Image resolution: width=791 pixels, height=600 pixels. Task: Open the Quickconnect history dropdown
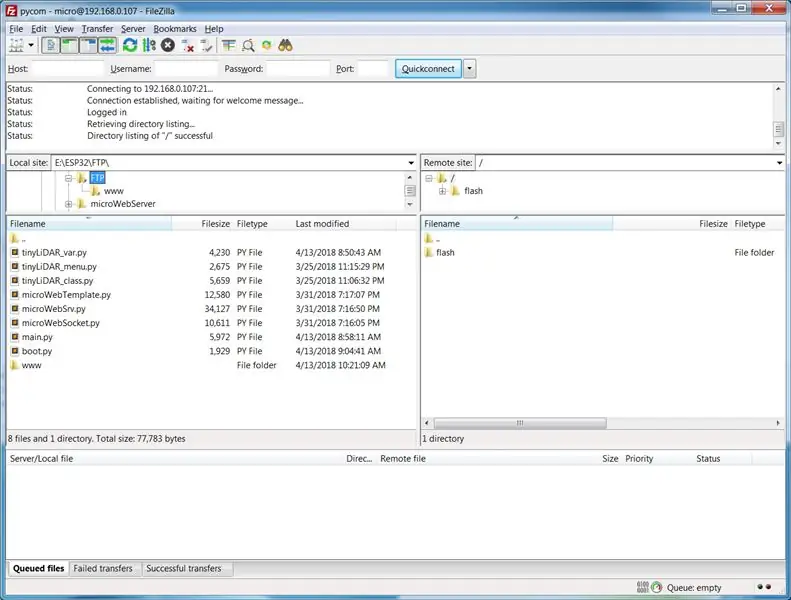(469, 69)
